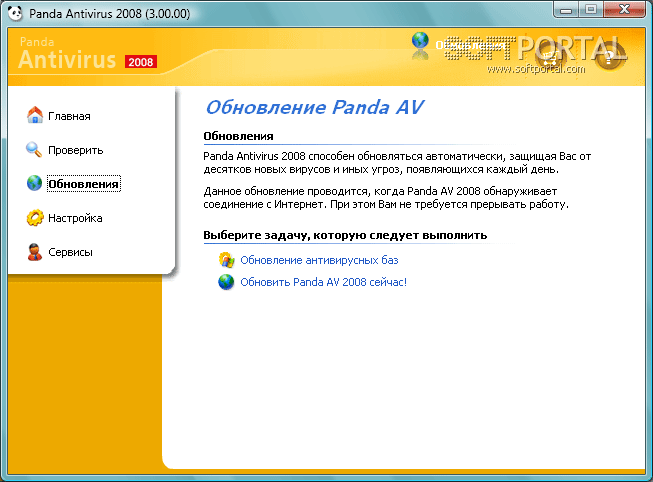The width and height of the screenshot is (653, 482).
Task: Open the Сервисы services section
Action: (59, 252)
